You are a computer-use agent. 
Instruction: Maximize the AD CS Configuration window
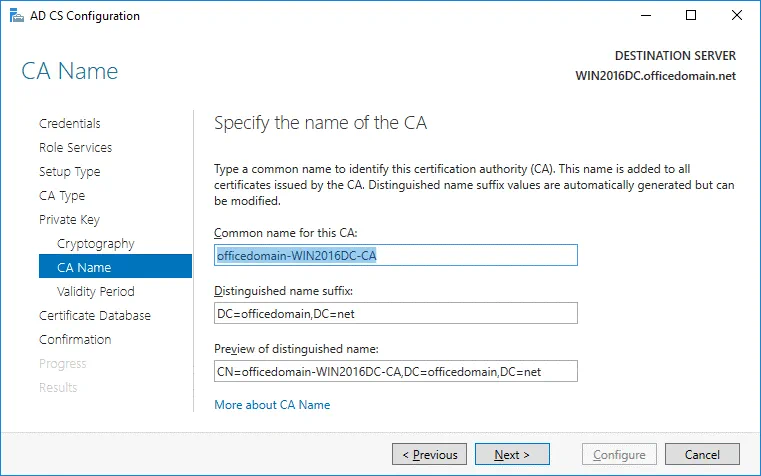pos(691,16)
